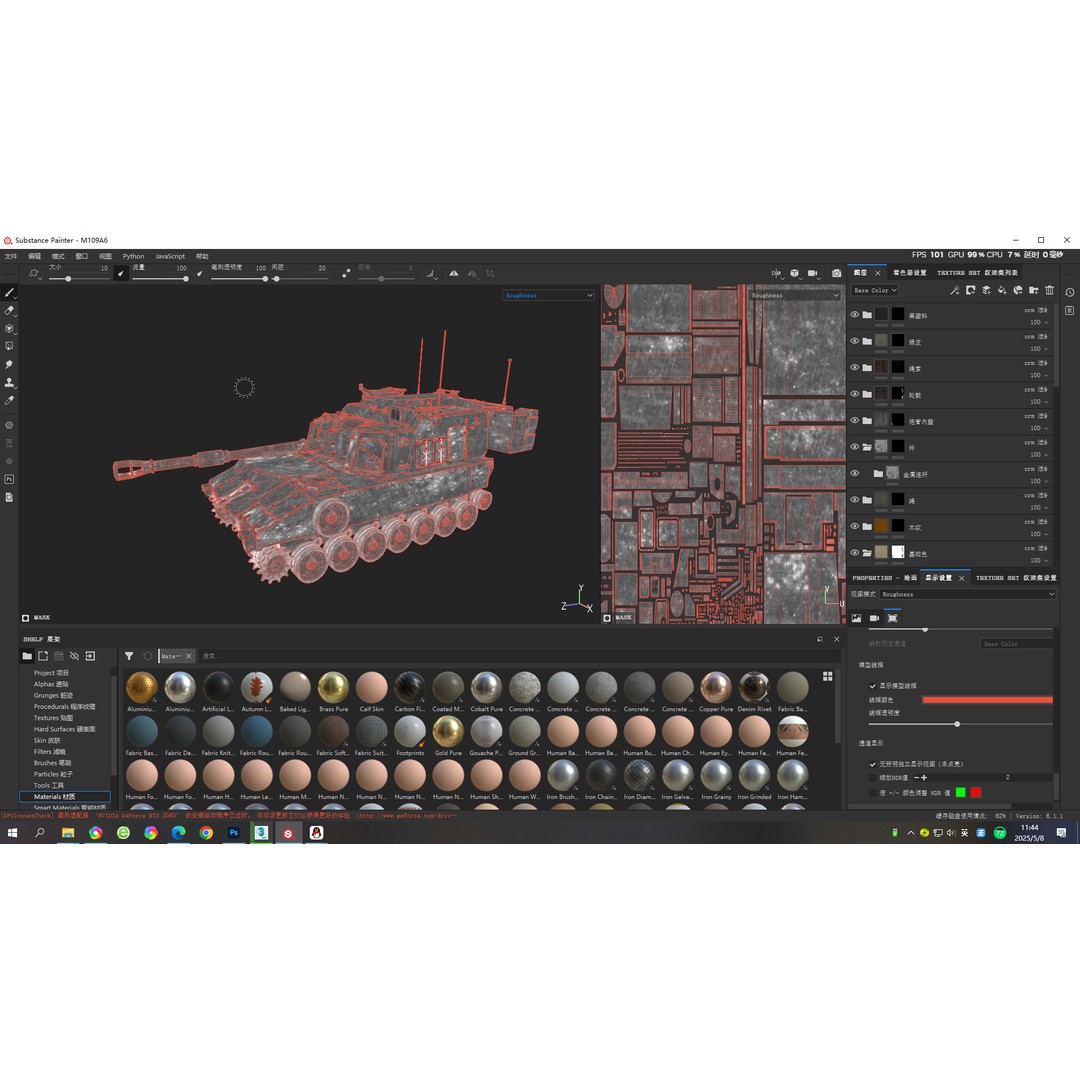Image resolution: width=1080 pixels, height=1080 pixels.
Task: Open the JavaScript menu
Action: click(169, 256)
